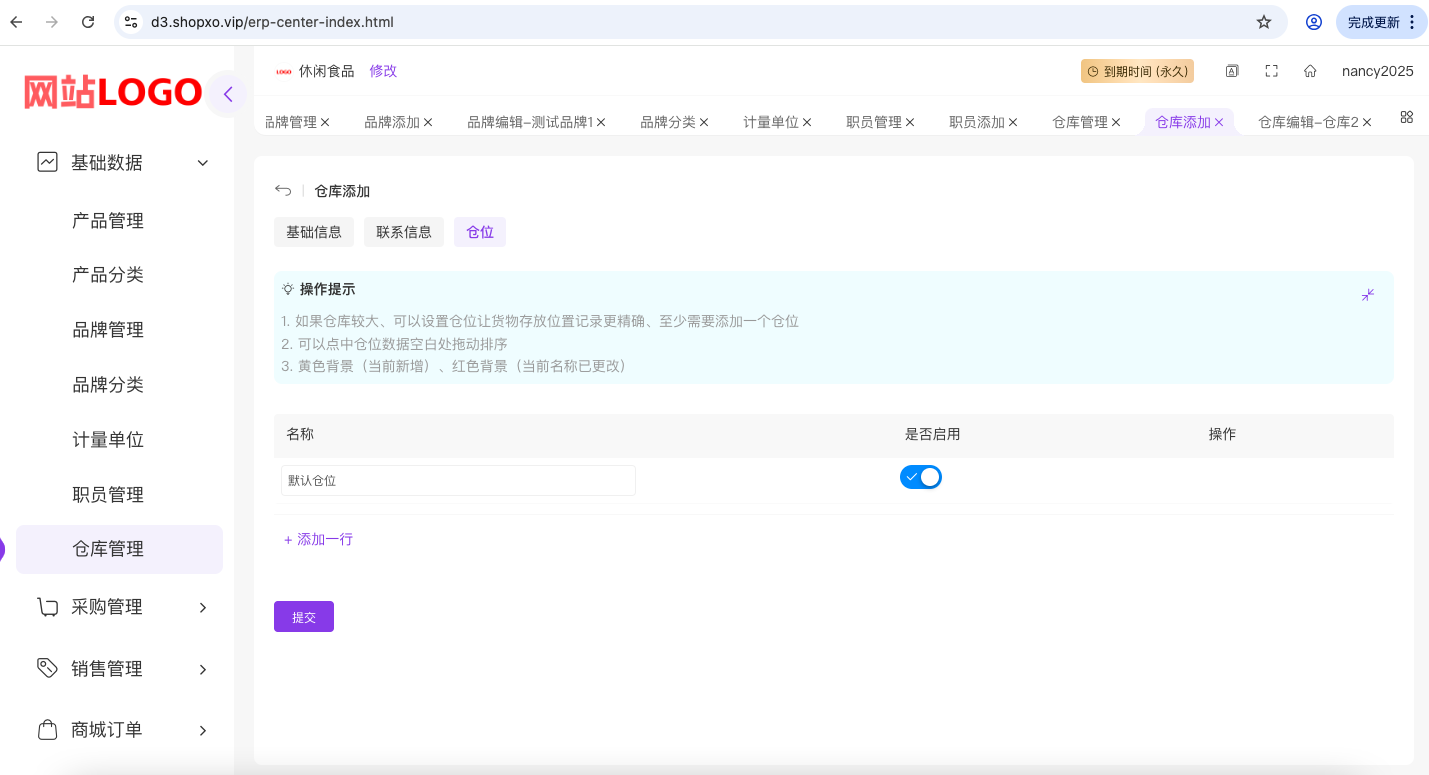Viewport: 1429px width, 775px height.
Task: Close the 品牌添加 tab
Action: (428, 122)
